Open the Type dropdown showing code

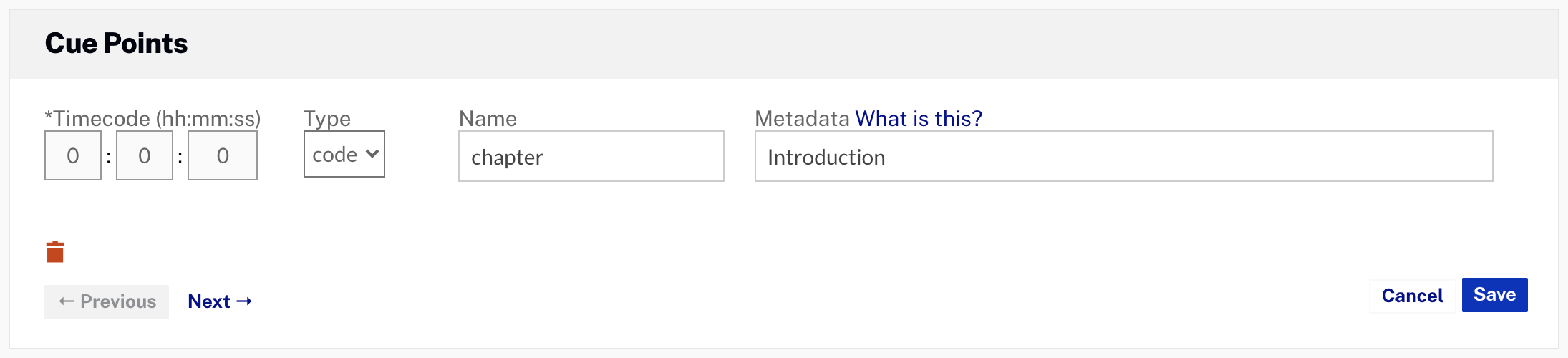(x=344, y=154)
